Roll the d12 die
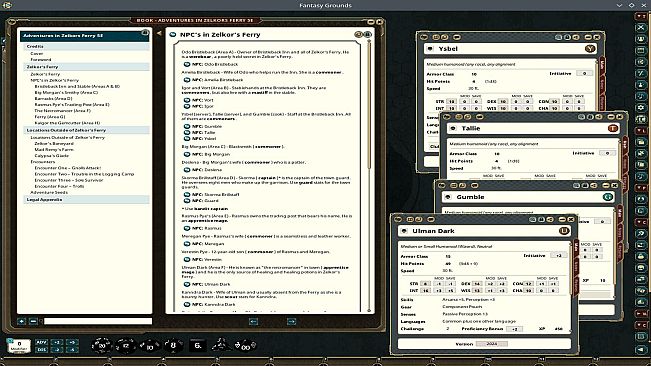The width and height of the screenshot is (651, 366). coord(126,345)
